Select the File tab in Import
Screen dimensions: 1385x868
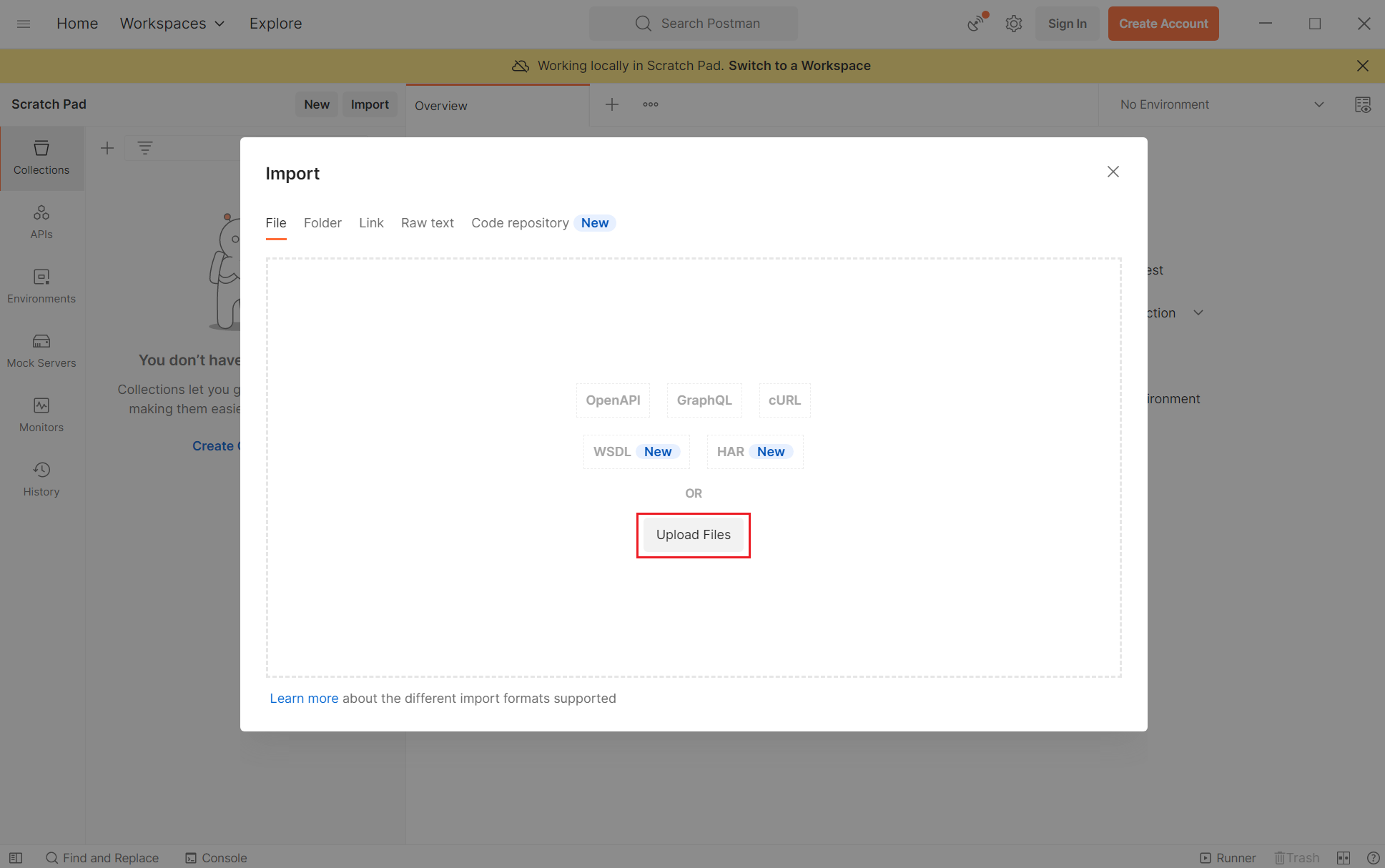(276, 223)
